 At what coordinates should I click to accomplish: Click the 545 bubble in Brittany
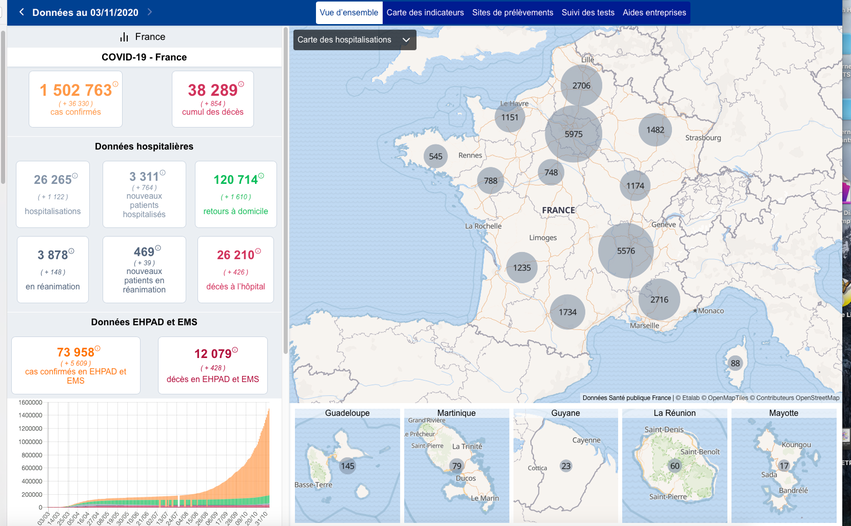[435, 156]
